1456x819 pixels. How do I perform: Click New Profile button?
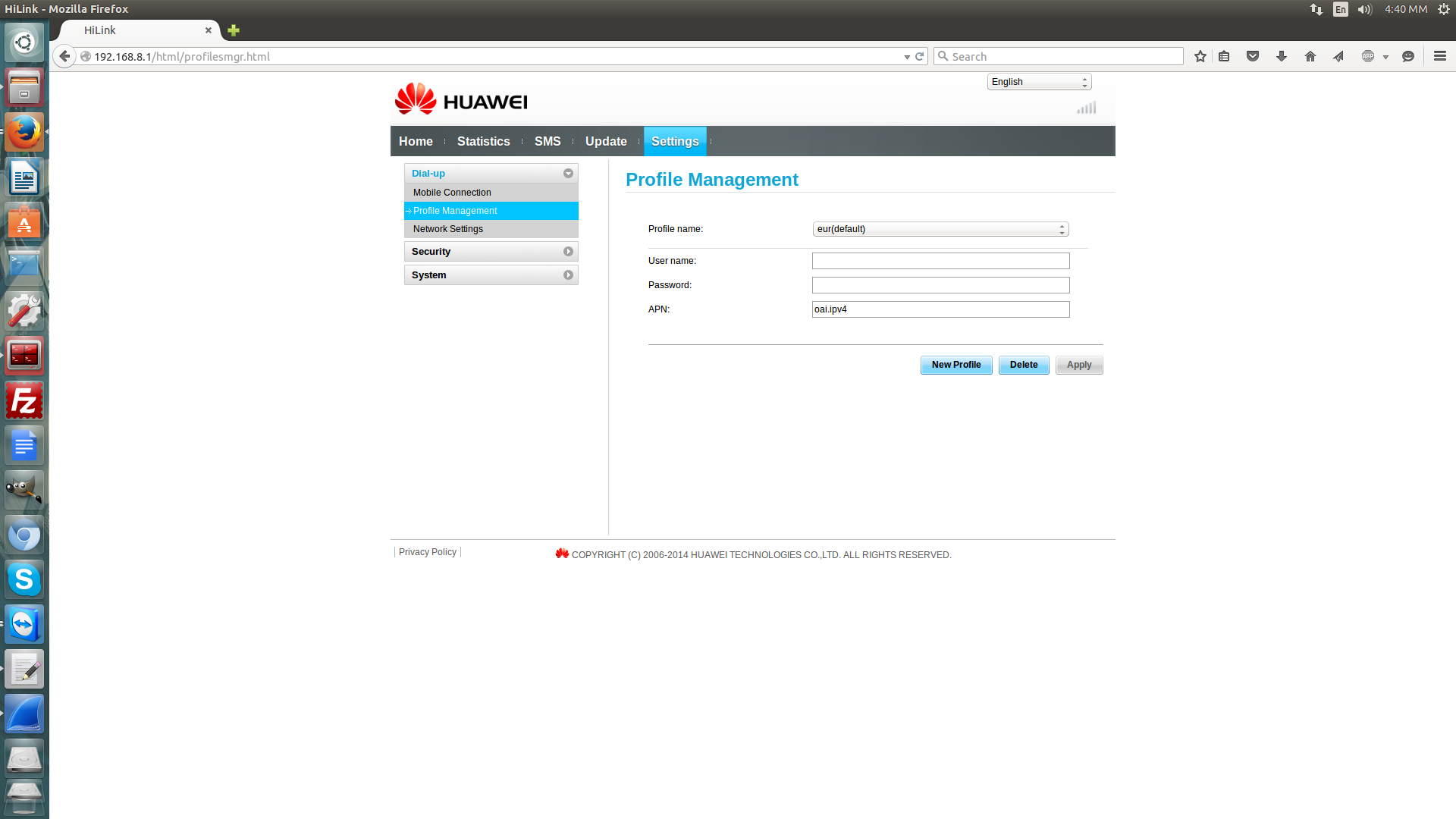pyautogui.click(x=956, y=365)
